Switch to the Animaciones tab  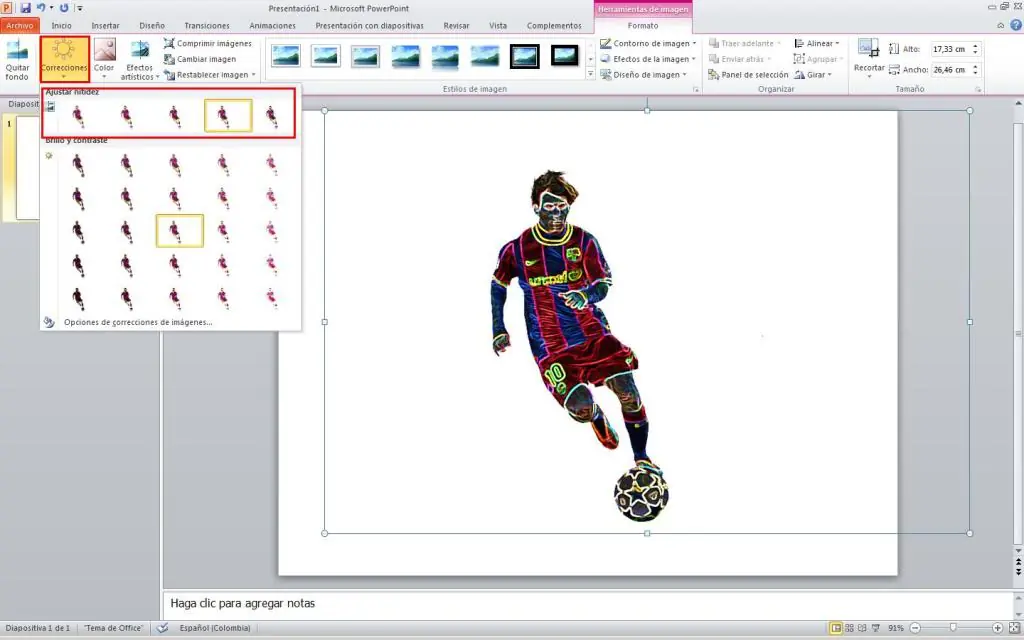tap(272, 25)
